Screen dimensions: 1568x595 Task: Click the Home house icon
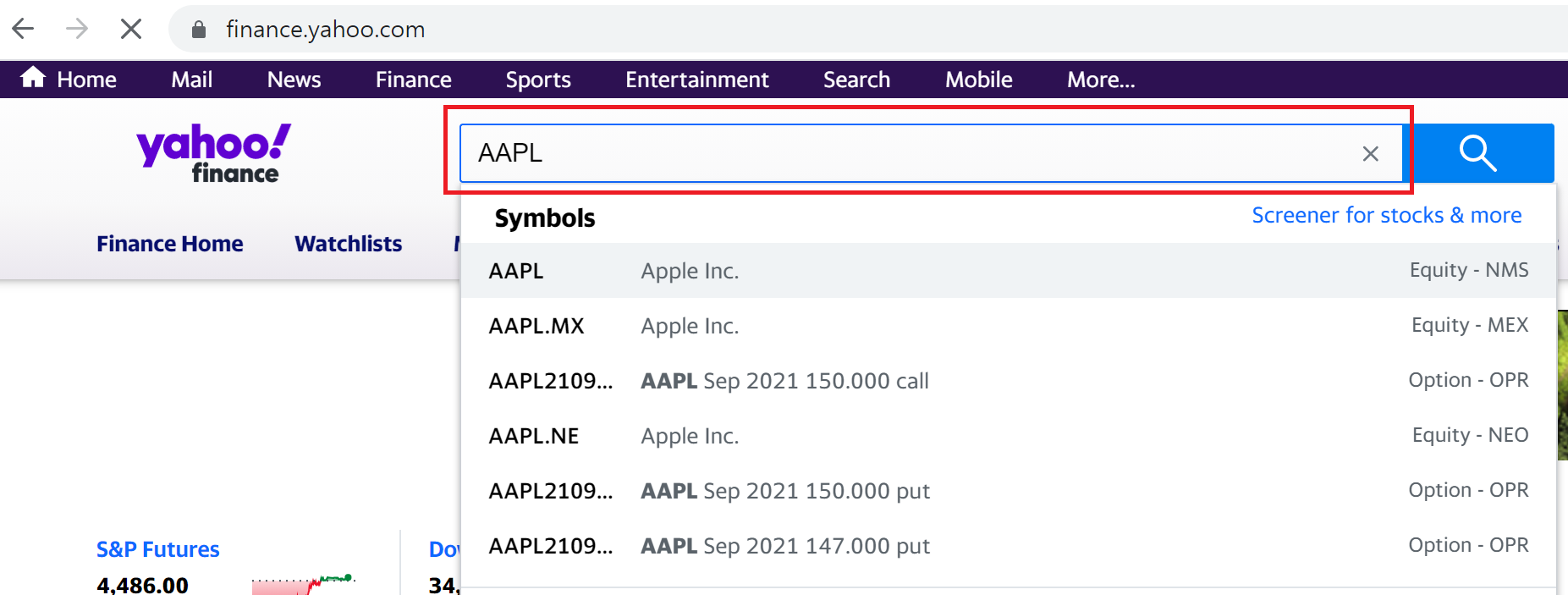(x=33, y=77)
